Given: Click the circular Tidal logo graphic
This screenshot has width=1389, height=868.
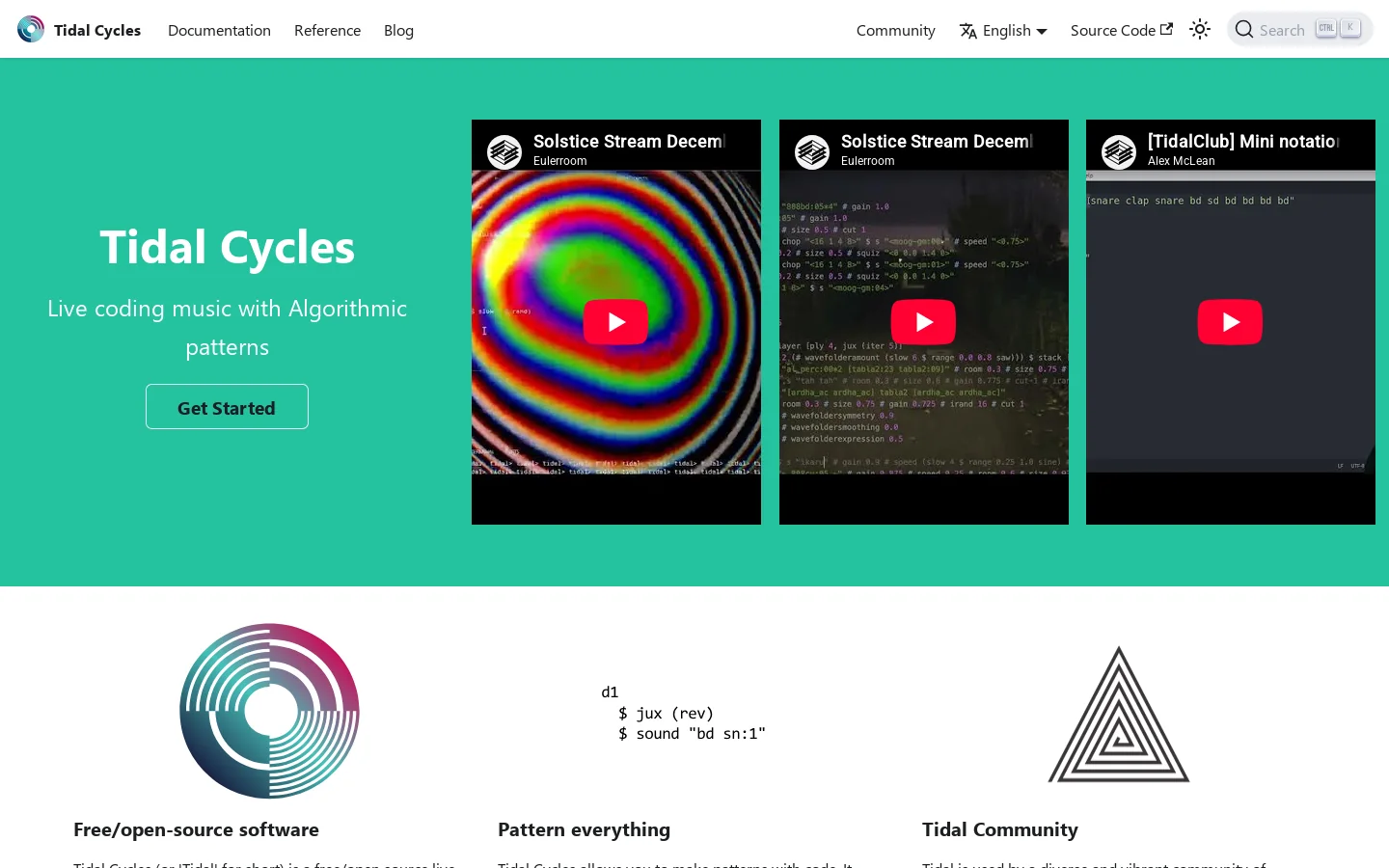Looking at the screenshot, I should click(269, 711).
